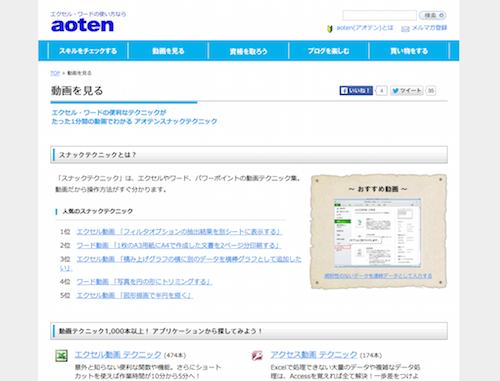Click the recommended video thumbnail
The image size is (500, 381).
(x=378, y=233)
